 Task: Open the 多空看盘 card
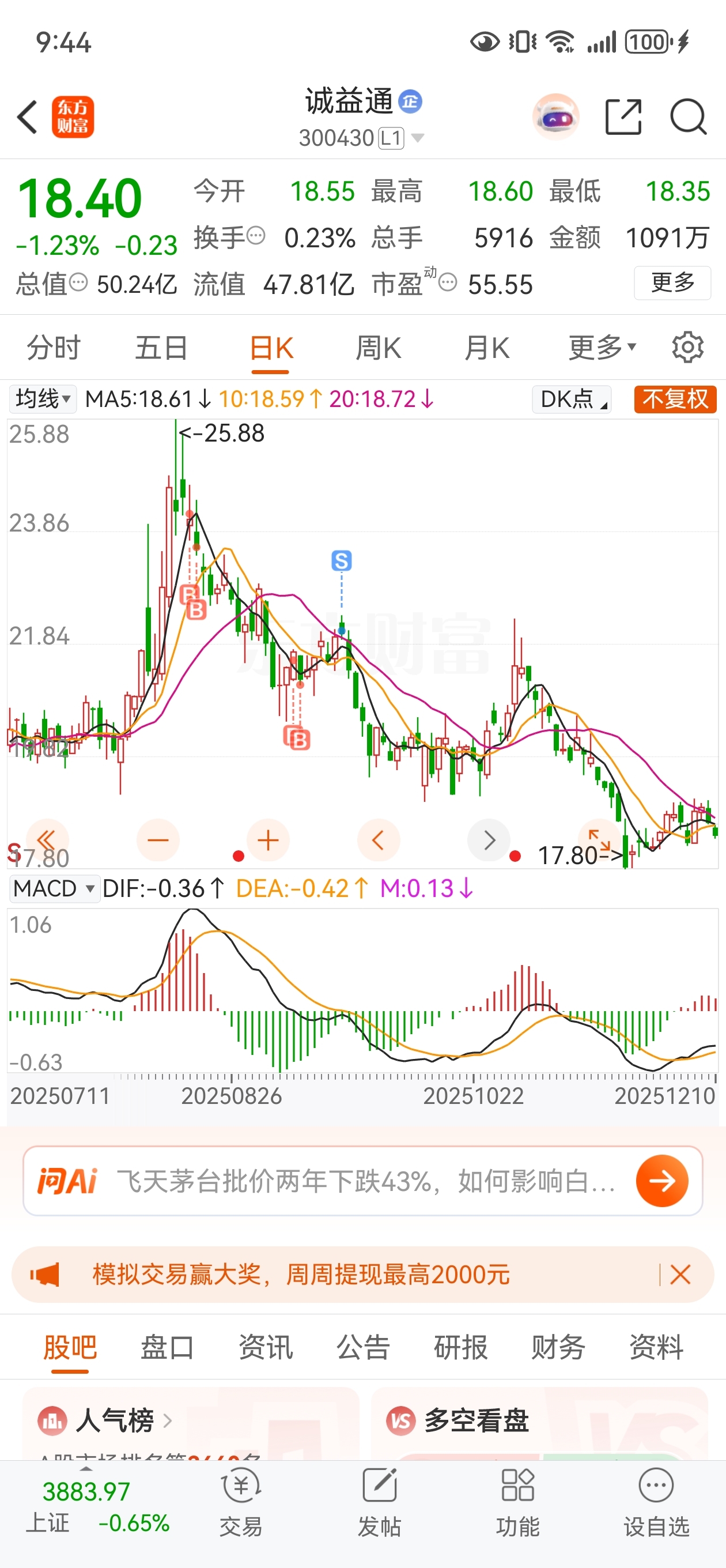coord(539,1423)
